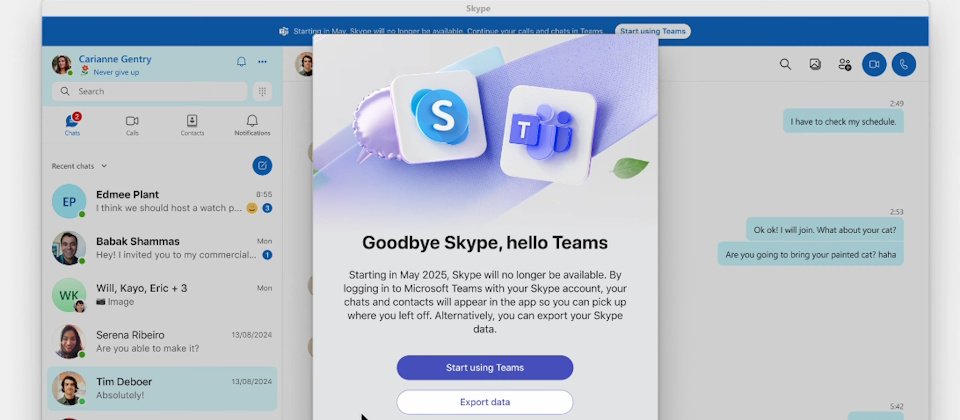Click the new chat compose button

tap(262, 165)
